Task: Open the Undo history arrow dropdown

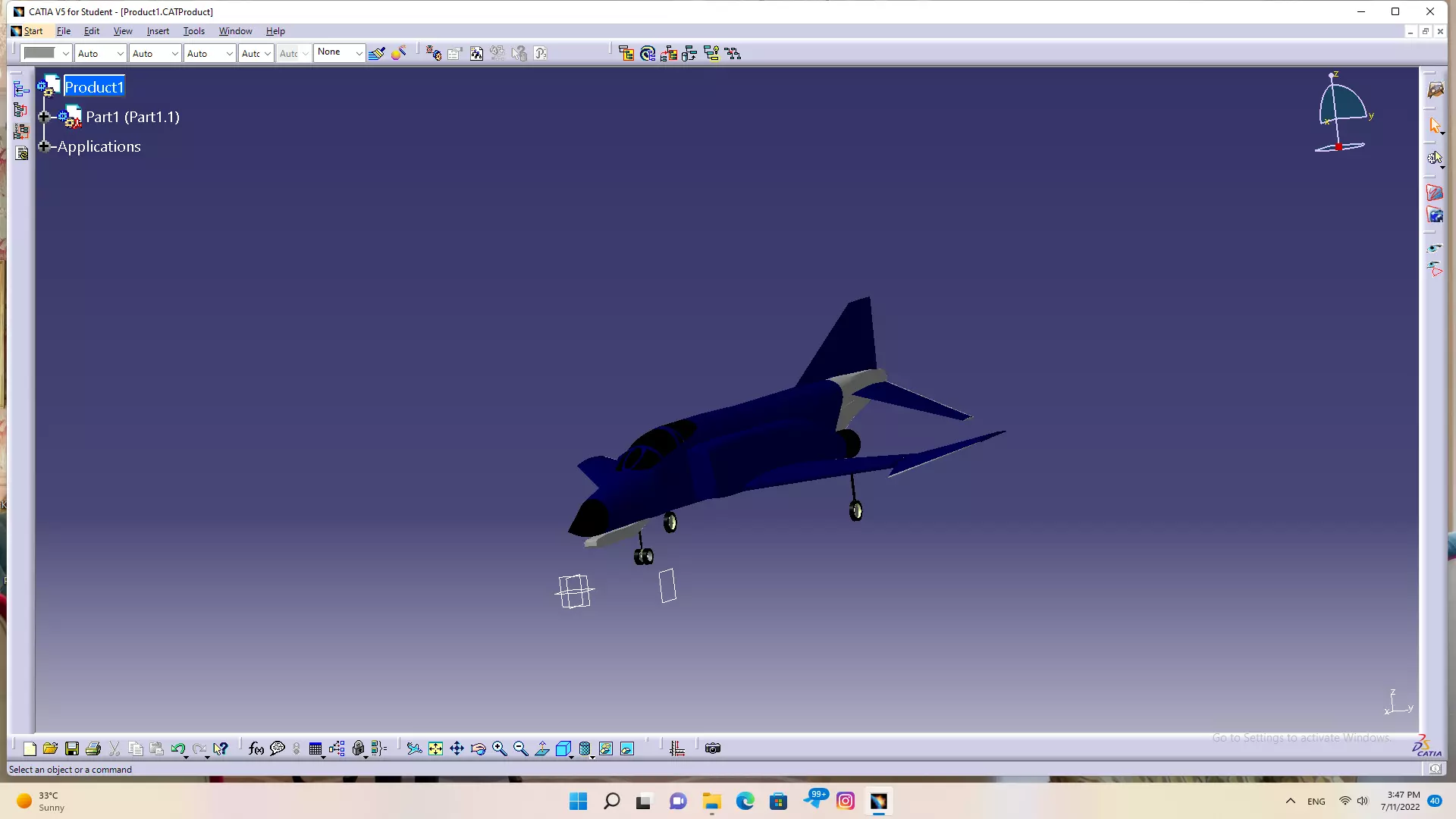Action: 187,756
